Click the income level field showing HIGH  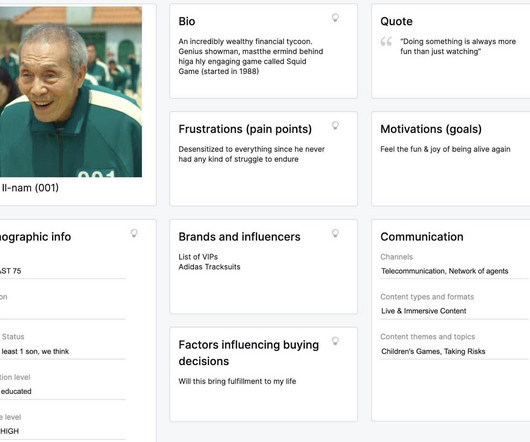(63, 432)
